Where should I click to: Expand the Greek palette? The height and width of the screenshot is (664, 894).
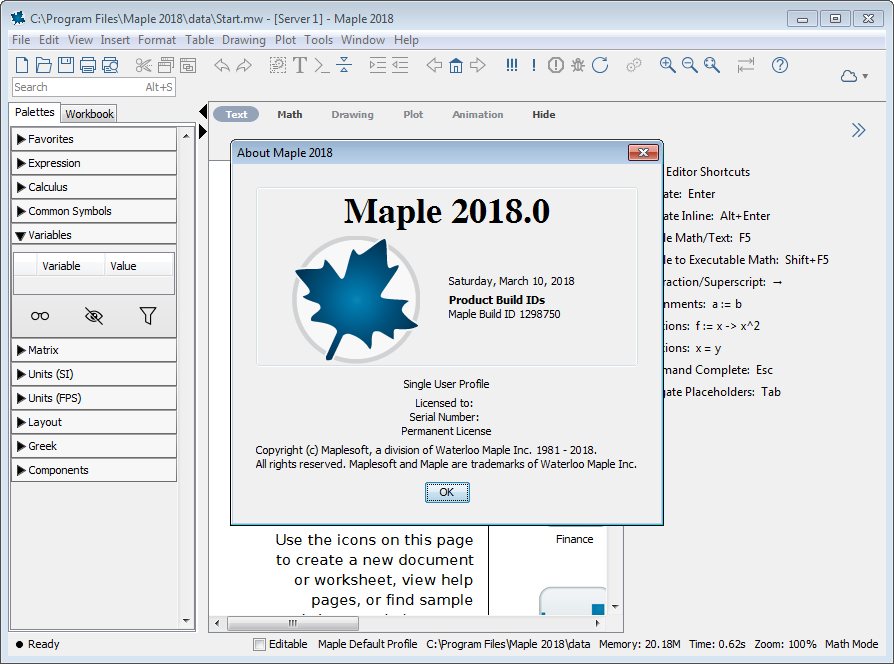coord(94,446)
